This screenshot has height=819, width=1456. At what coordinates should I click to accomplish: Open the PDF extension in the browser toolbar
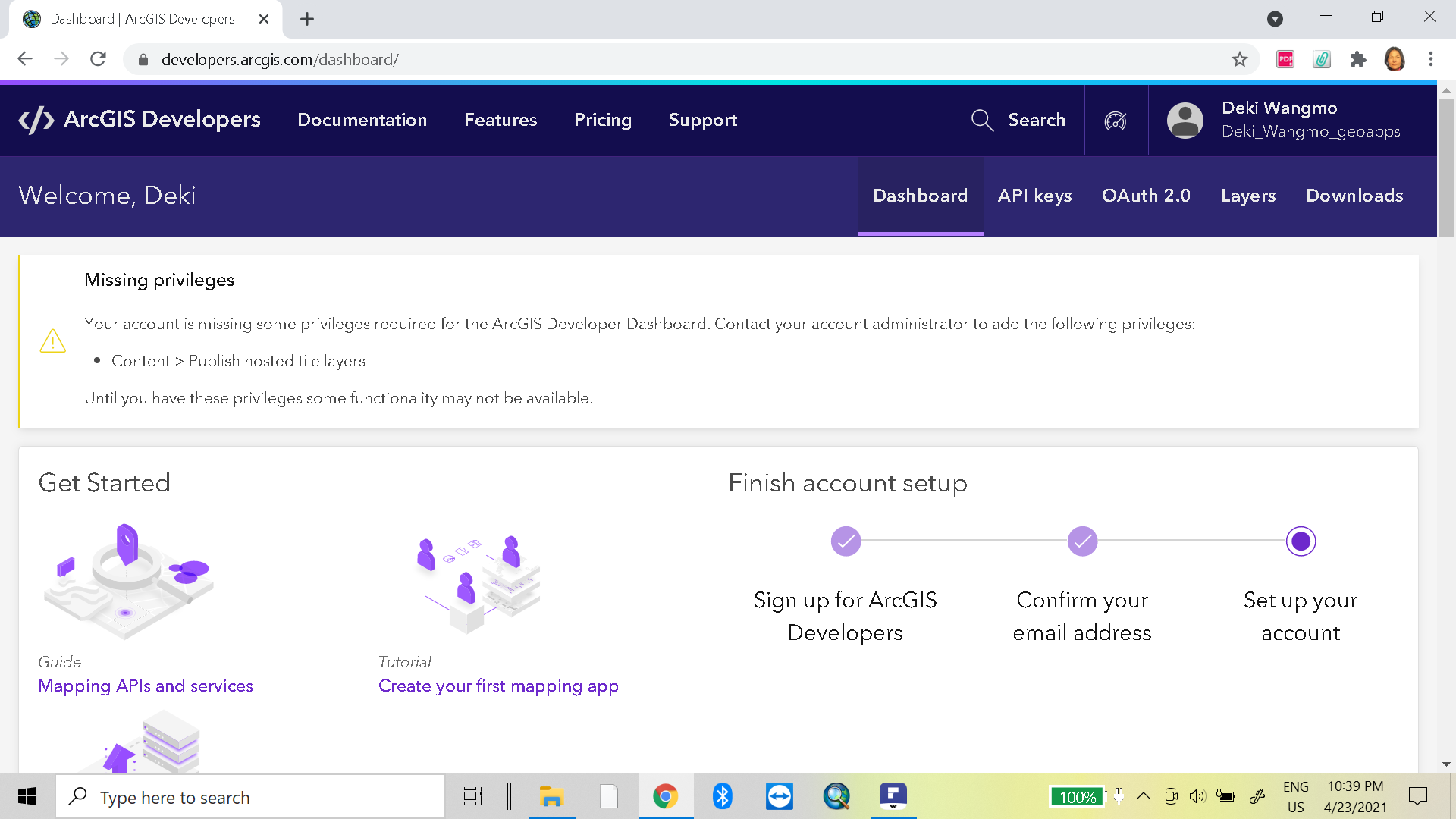click(x=1285, y=59)
